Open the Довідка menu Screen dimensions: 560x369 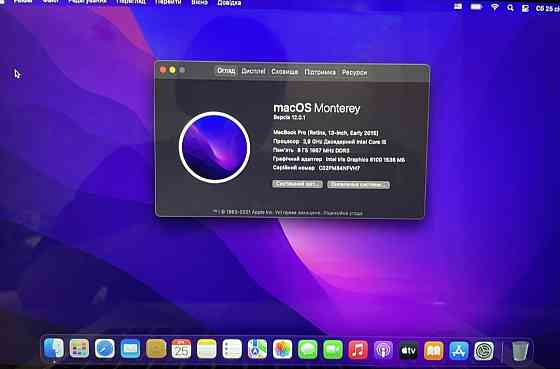[229, 3]
